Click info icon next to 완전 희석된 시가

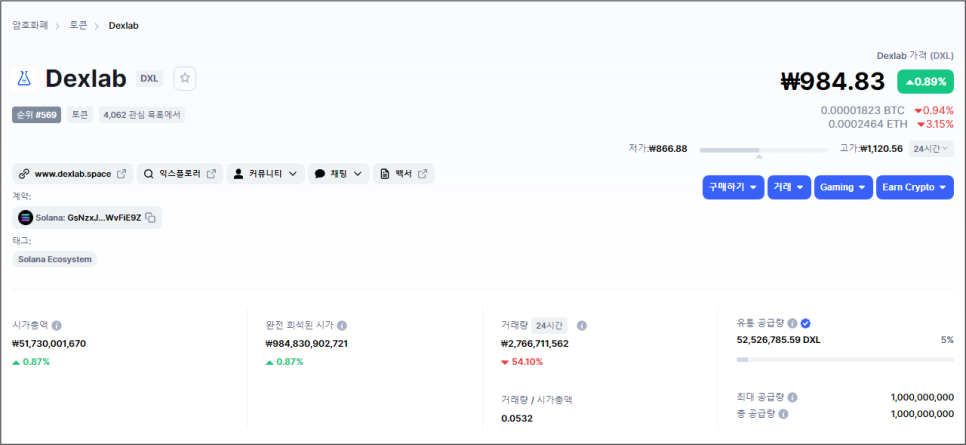click(x=342, y=326)
